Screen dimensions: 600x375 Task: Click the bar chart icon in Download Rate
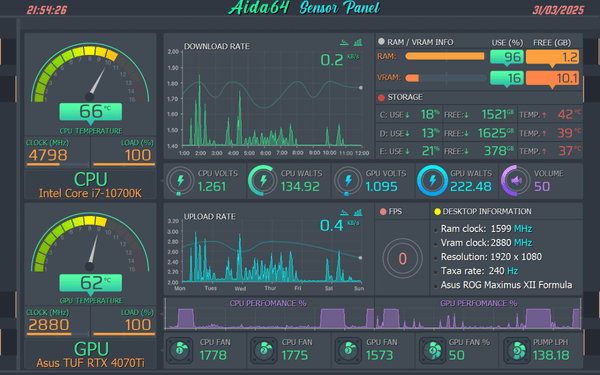pyautogui.click(x=358, y=42)
